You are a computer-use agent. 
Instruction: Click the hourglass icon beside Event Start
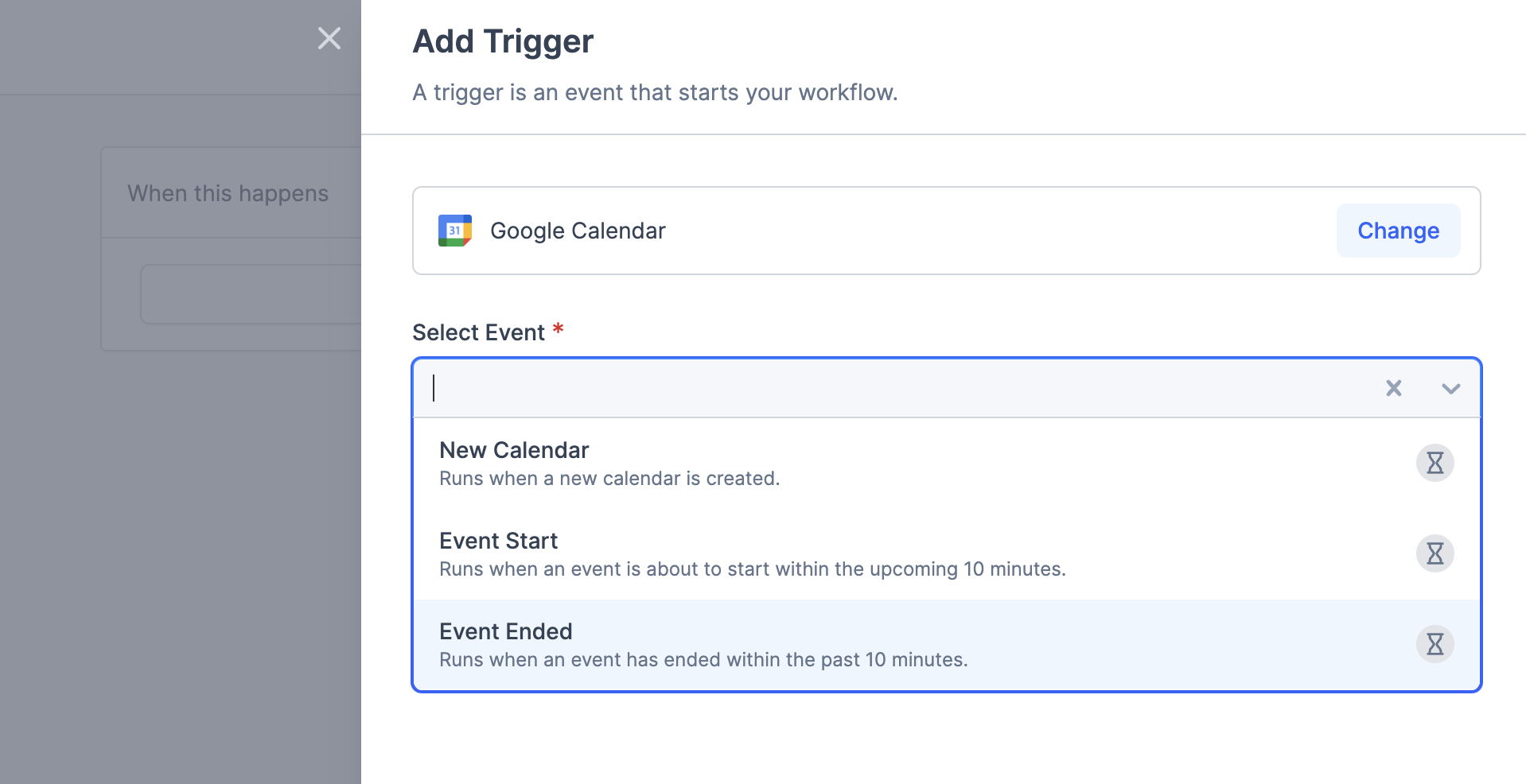click(1435, 553)
